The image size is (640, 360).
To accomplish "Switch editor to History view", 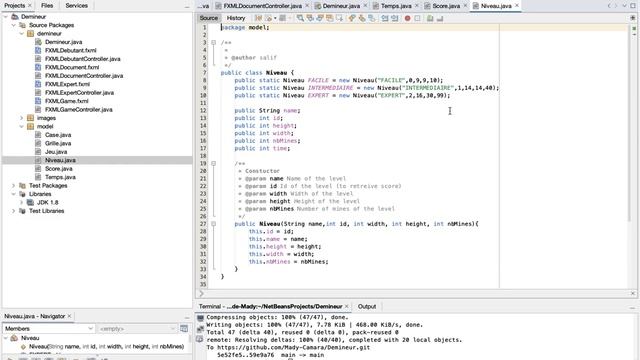I will 236,18.
